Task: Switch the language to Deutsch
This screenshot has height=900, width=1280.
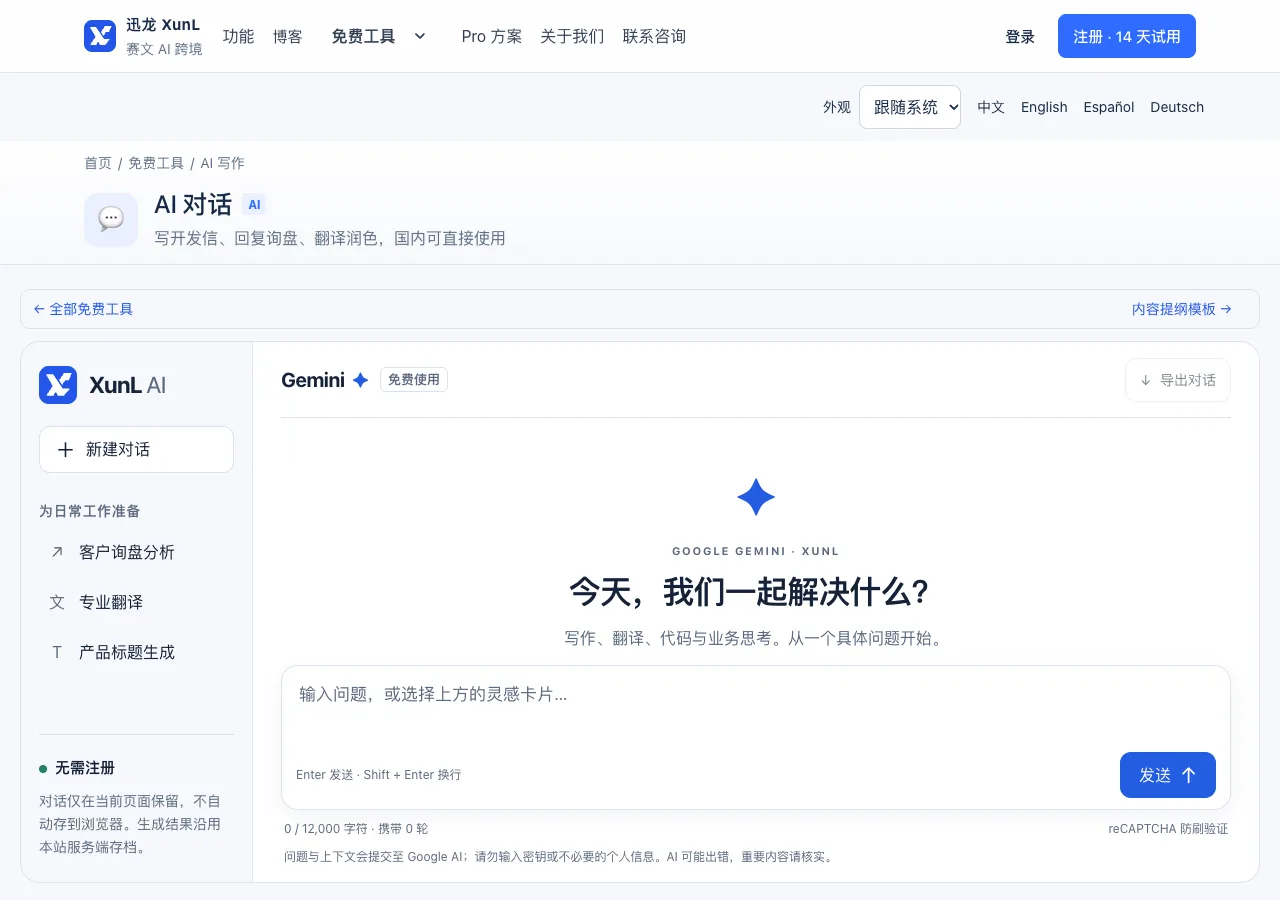Action: click(1177, 107)
